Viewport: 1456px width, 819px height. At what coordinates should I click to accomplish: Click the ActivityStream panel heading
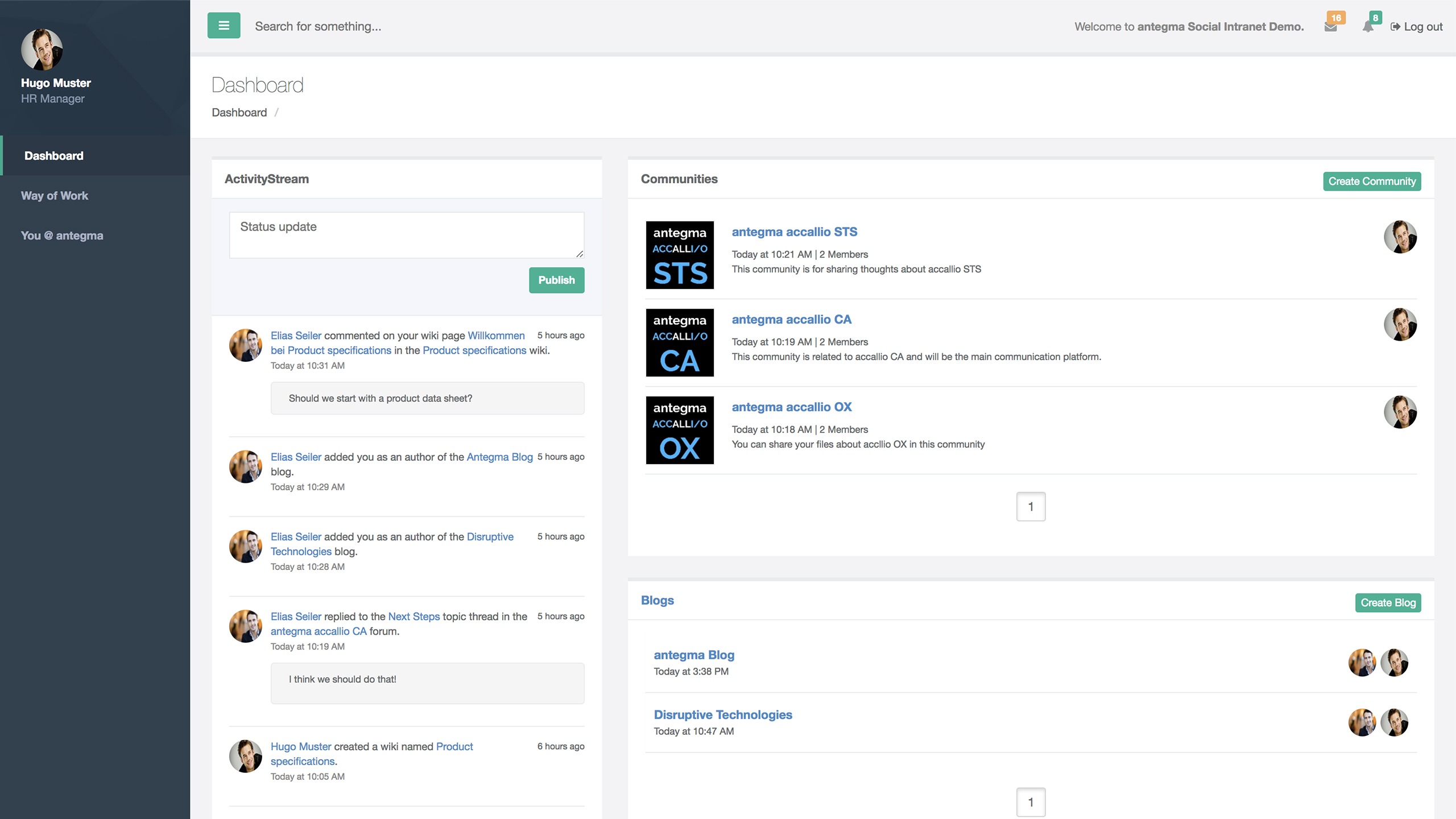267,179
